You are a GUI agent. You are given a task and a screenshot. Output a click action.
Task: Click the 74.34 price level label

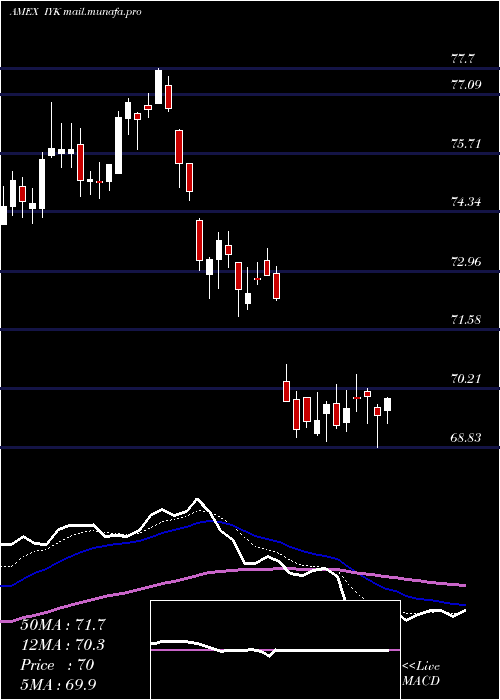(x=467, y=202)
